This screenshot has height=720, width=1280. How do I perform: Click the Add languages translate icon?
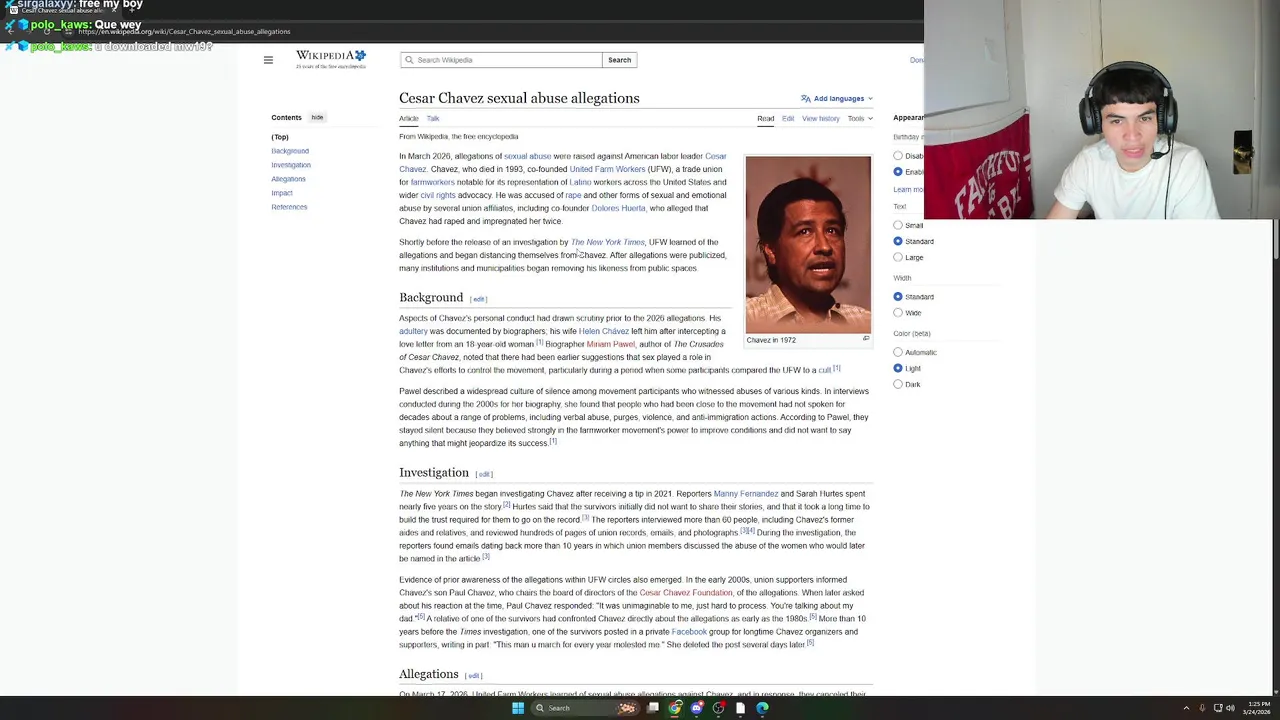click(x=805, y=99)
